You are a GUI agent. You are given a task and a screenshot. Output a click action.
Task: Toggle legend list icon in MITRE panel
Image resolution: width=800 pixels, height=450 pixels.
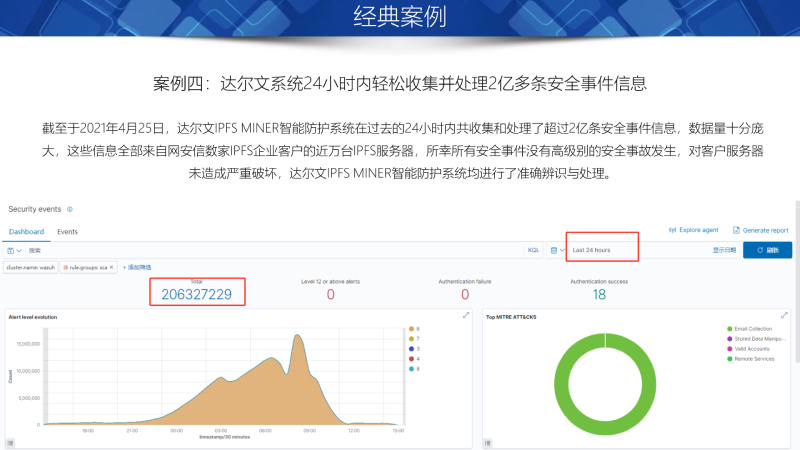coord(489,441)
